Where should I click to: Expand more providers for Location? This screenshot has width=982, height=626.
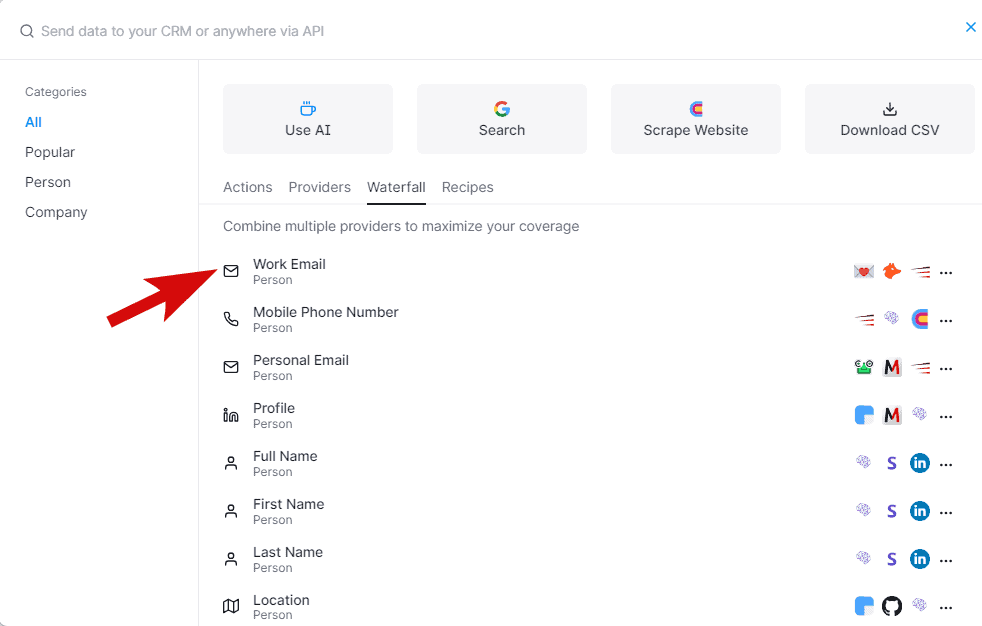(x=946, y=608)
